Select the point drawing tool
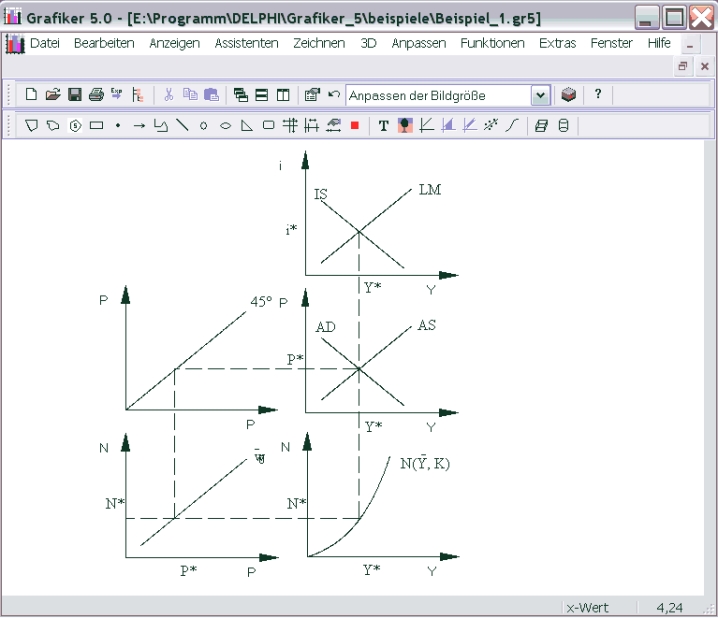Viewport: 718px width, 618px height. 118,126
